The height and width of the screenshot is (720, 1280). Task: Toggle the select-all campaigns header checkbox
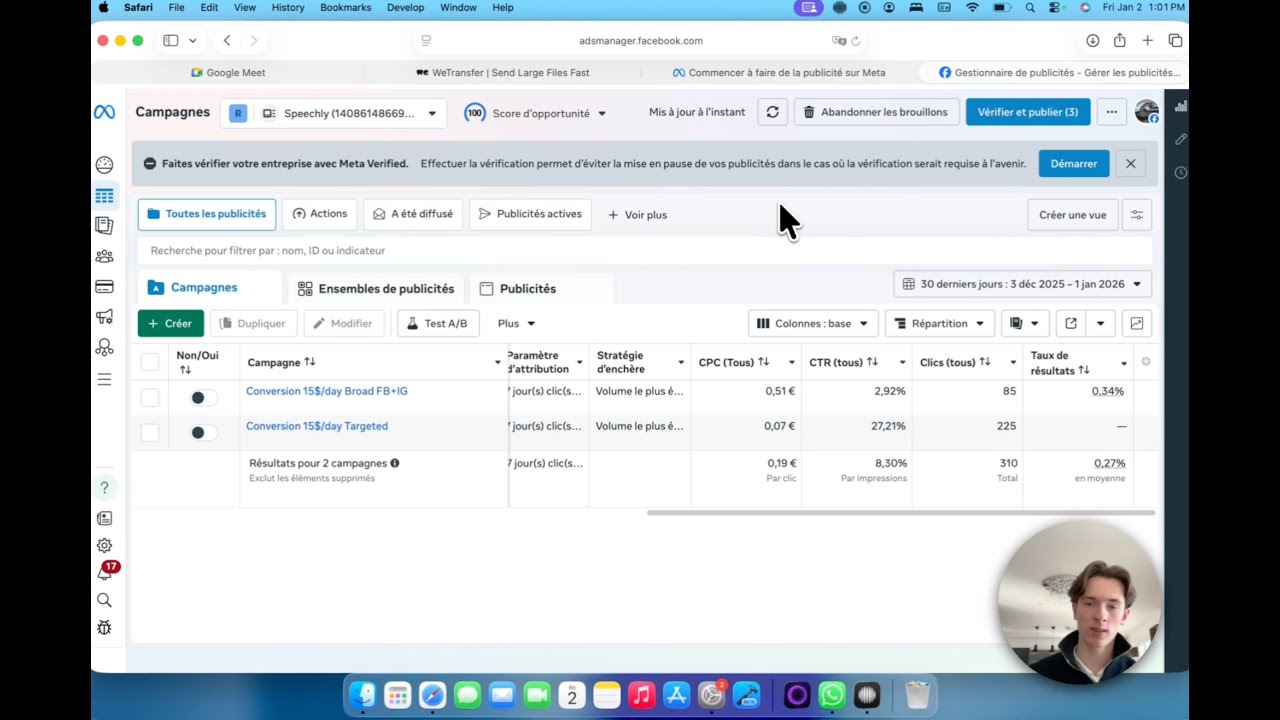(x=150, y=362)
